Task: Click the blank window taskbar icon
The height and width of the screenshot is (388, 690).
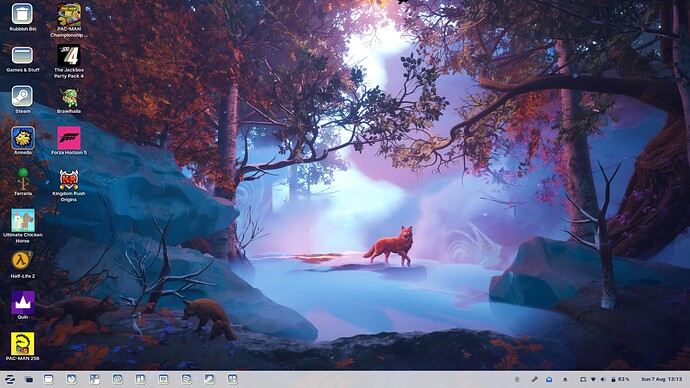Action: pyautogui.click(x=48, y=379)
